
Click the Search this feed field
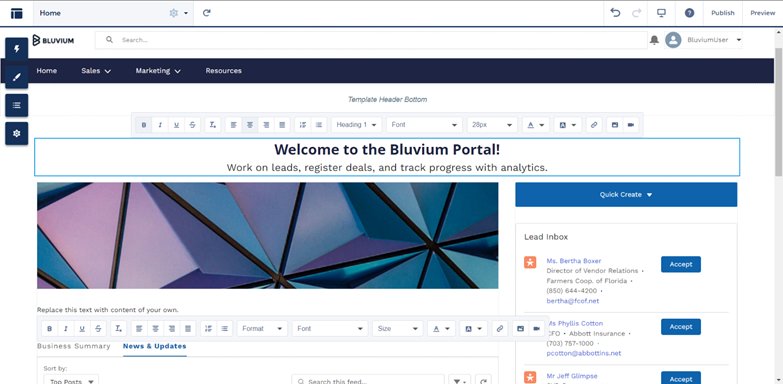368,381
